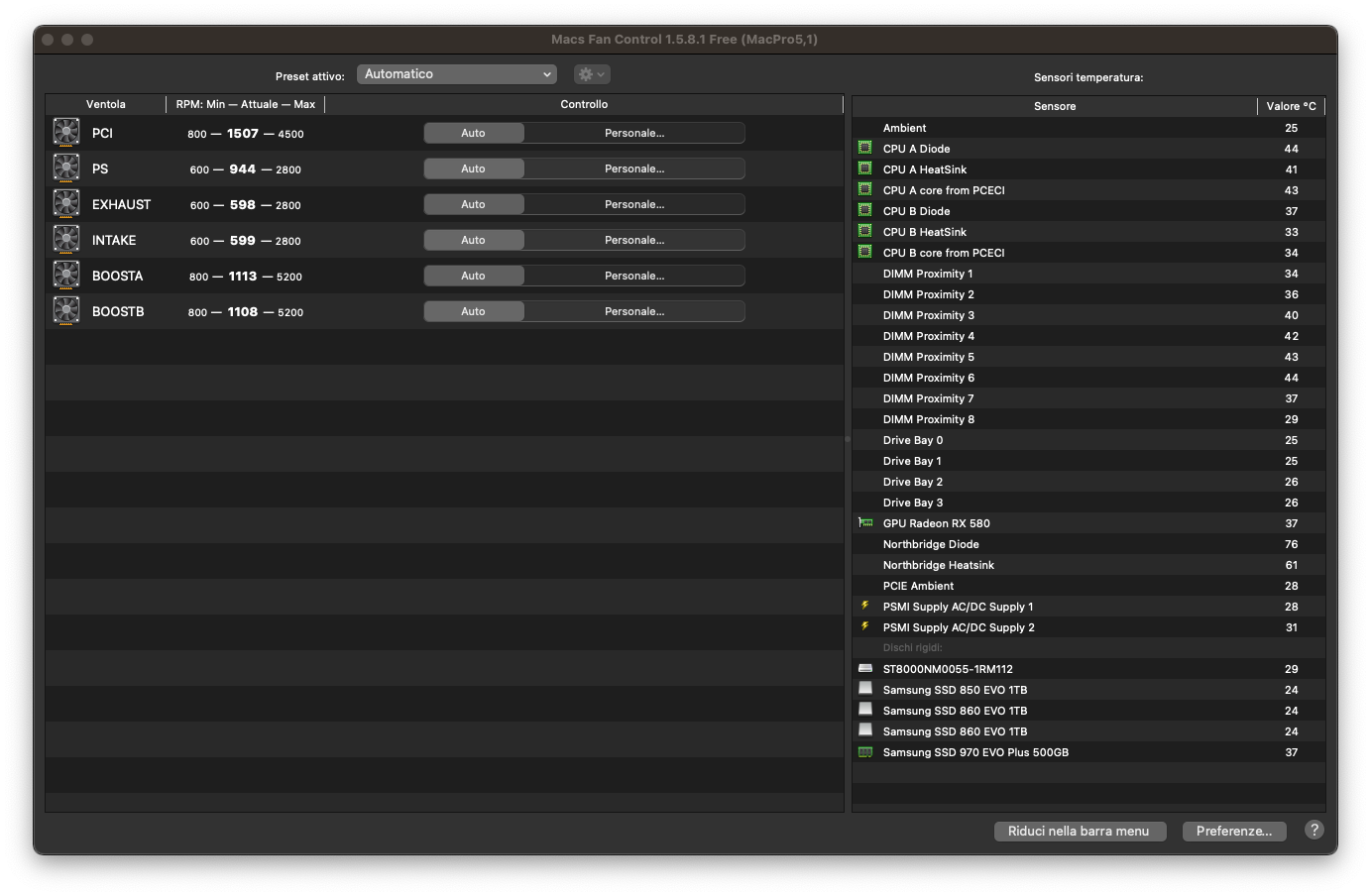
Task: Click the CPU A core from PCECI icon
Action: click(x=864, y=189)
